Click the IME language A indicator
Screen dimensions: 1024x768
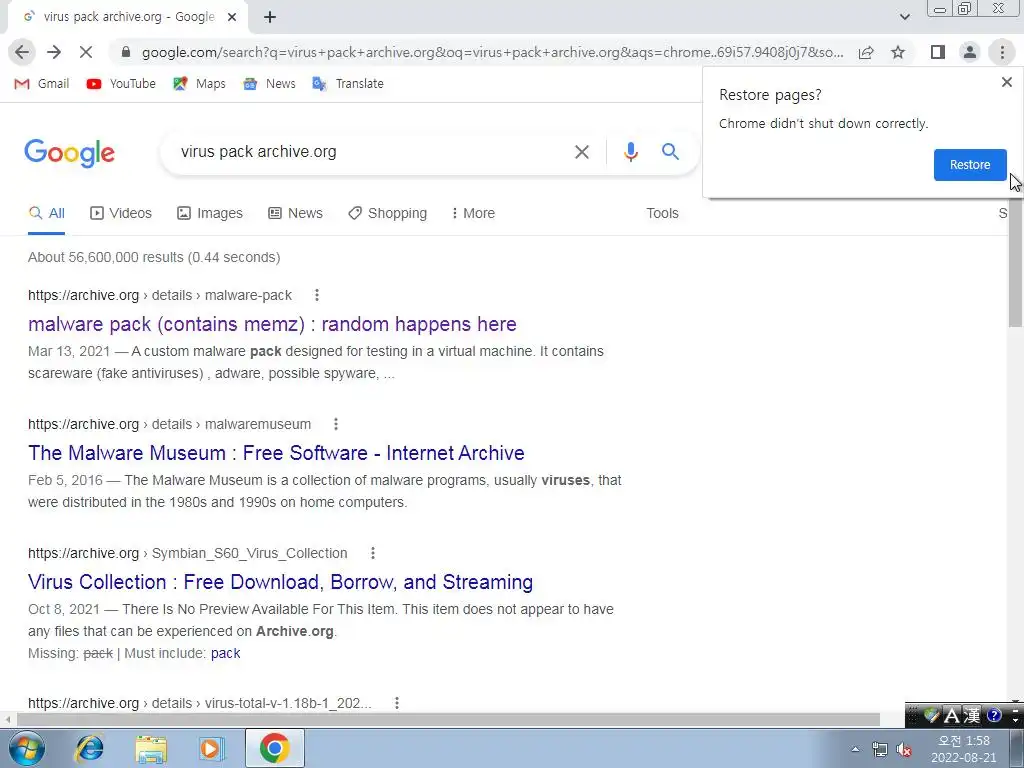pyautogui.click(x=952, y=716)
